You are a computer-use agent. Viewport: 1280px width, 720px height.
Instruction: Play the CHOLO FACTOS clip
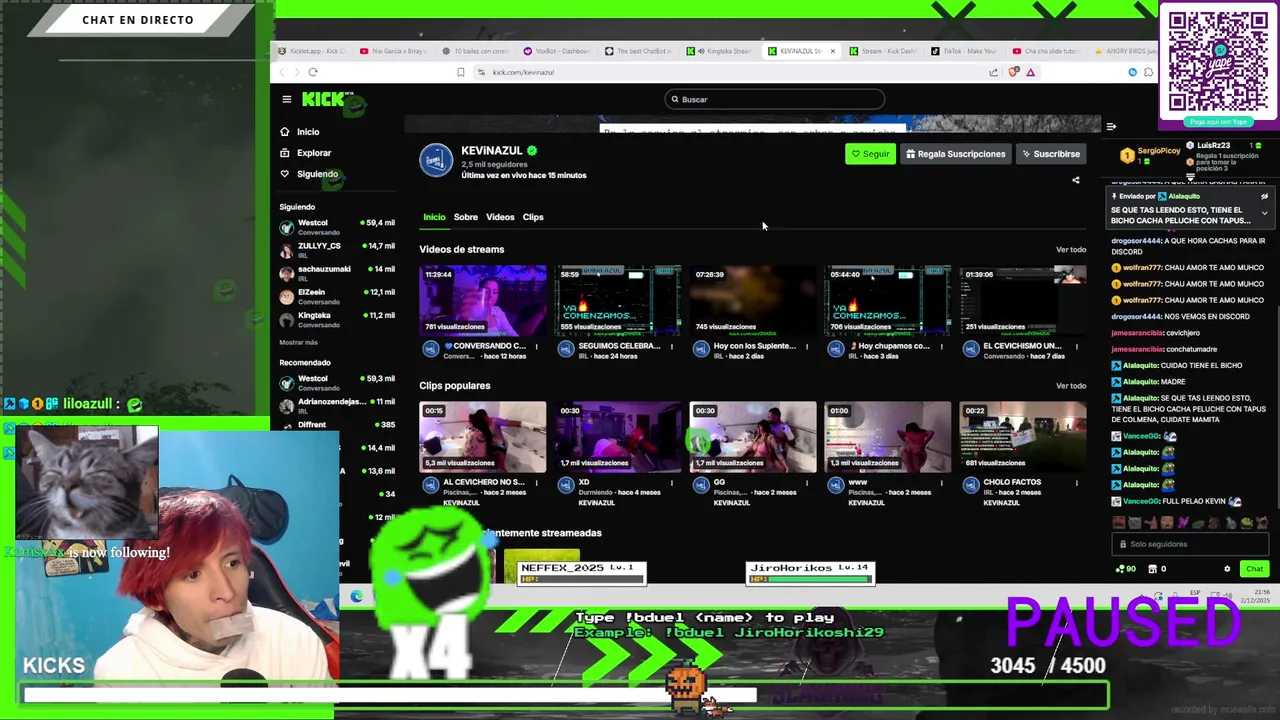[x=1023, y=437]
